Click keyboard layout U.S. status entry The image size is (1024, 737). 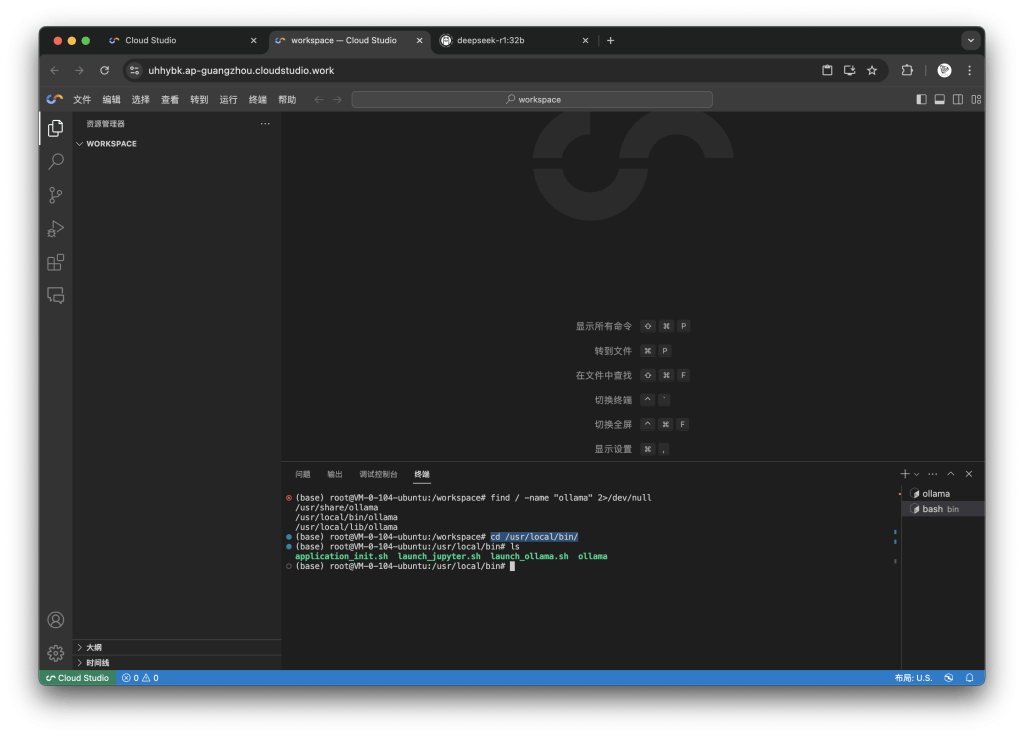[x=913, y=678]
